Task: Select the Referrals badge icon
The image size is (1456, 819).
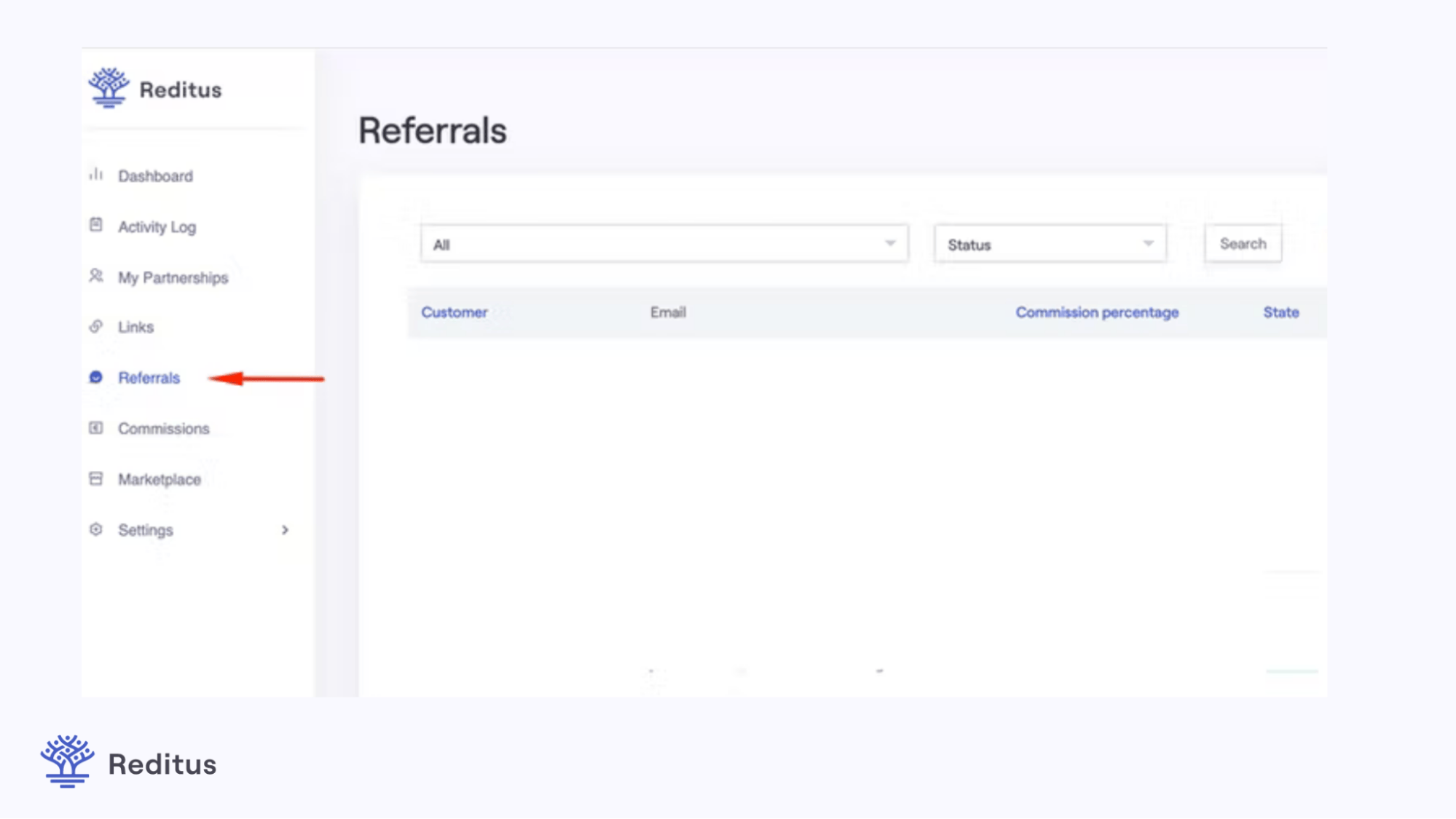Action: pos(96,377)
